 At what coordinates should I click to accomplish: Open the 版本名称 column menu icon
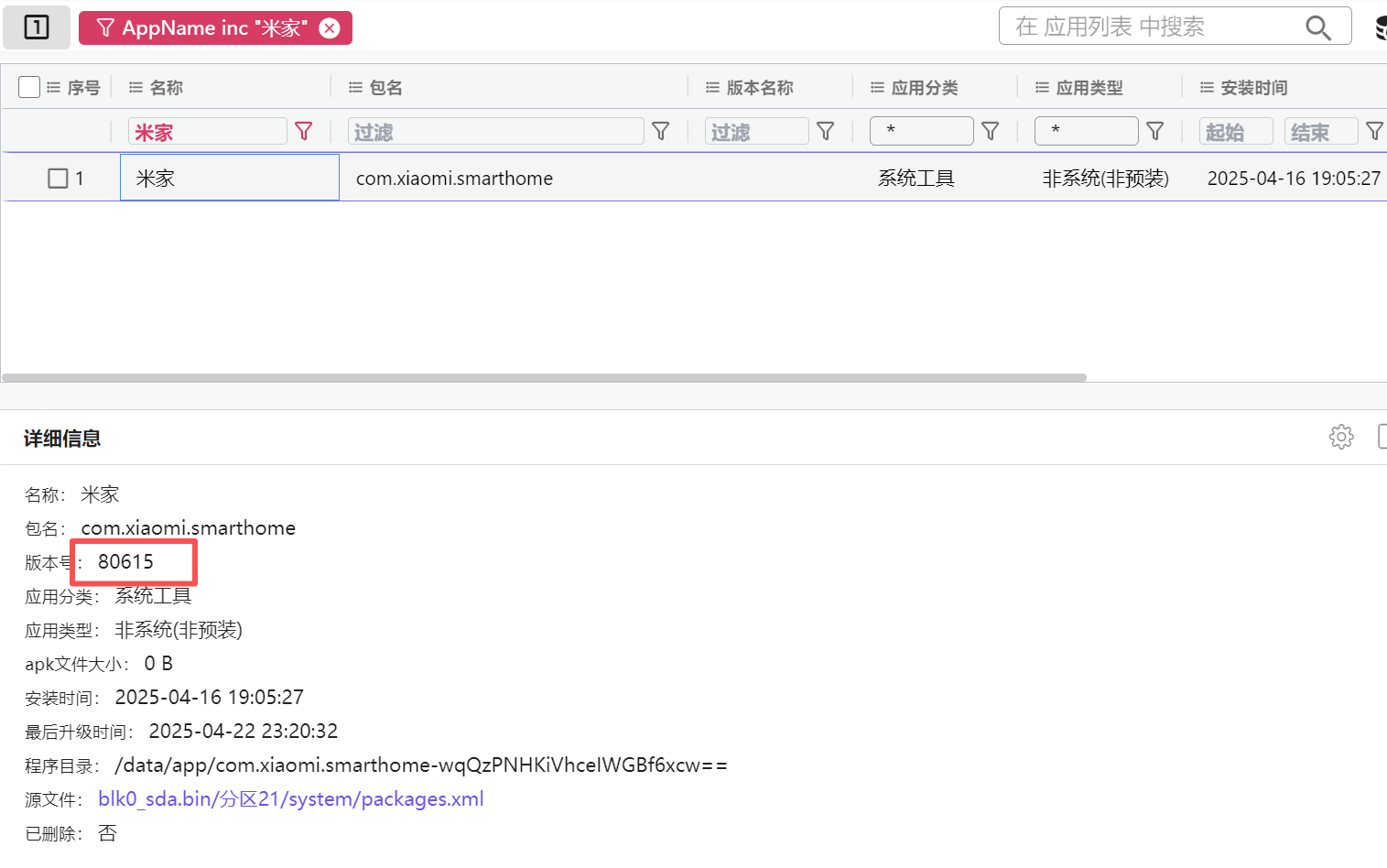click(x=712, y=88)
